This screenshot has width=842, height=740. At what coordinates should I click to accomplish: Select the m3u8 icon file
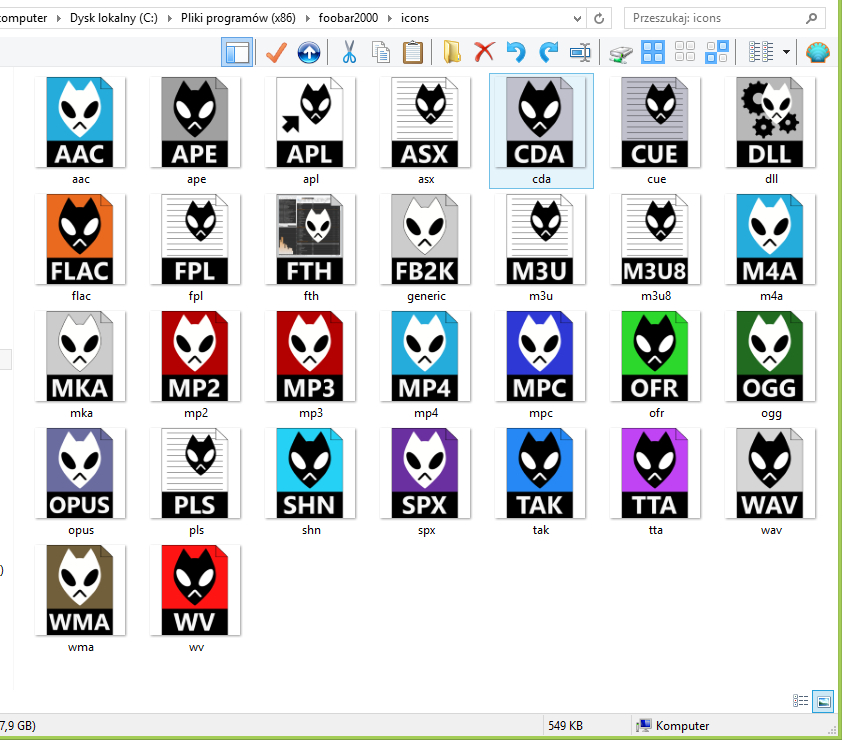pos(655,248)
